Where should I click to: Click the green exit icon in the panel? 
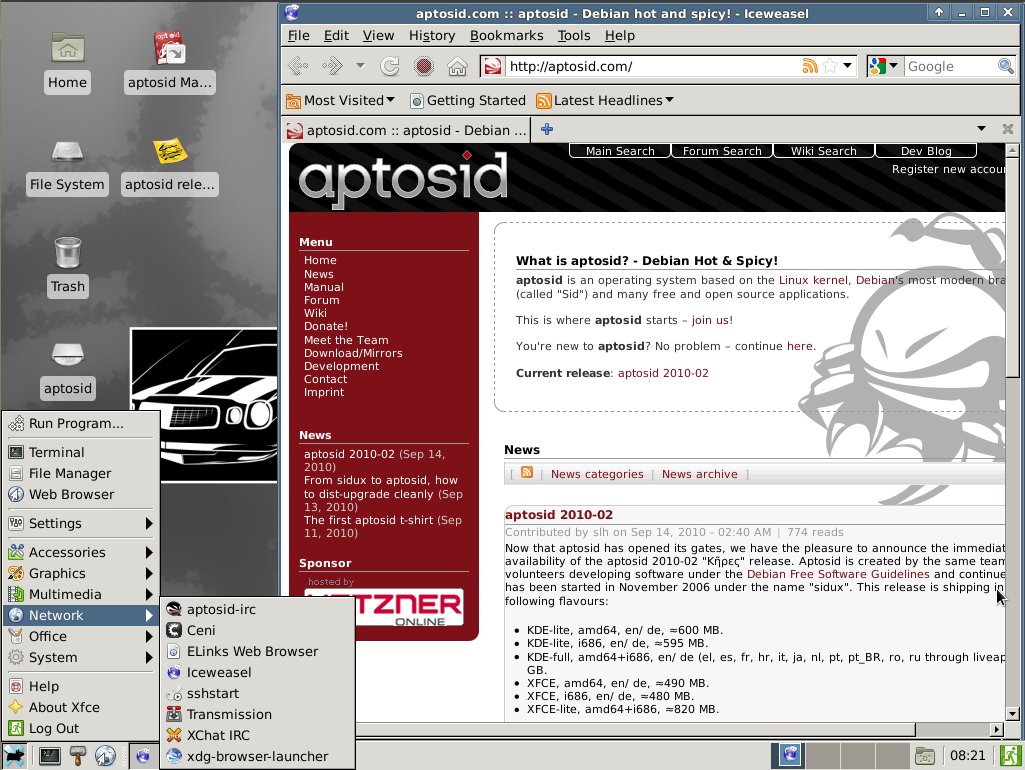1010,756
